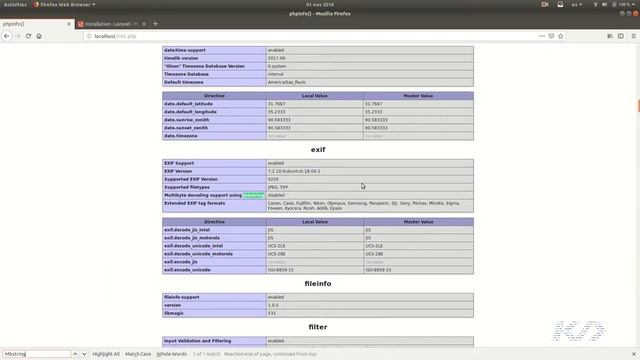Find next match with down arrow

pos(84,354)
